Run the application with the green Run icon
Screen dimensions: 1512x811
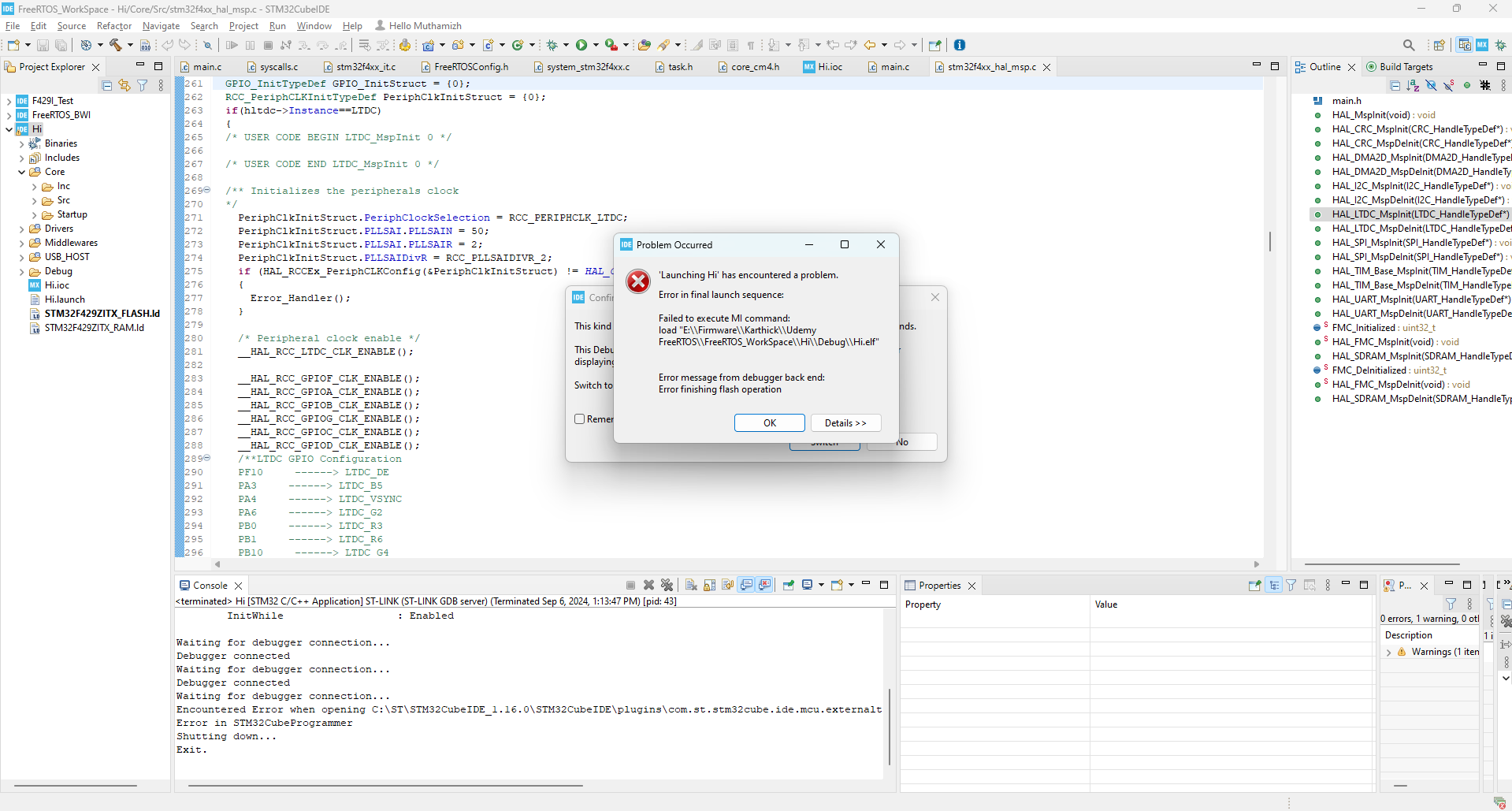tap(582, 45)
